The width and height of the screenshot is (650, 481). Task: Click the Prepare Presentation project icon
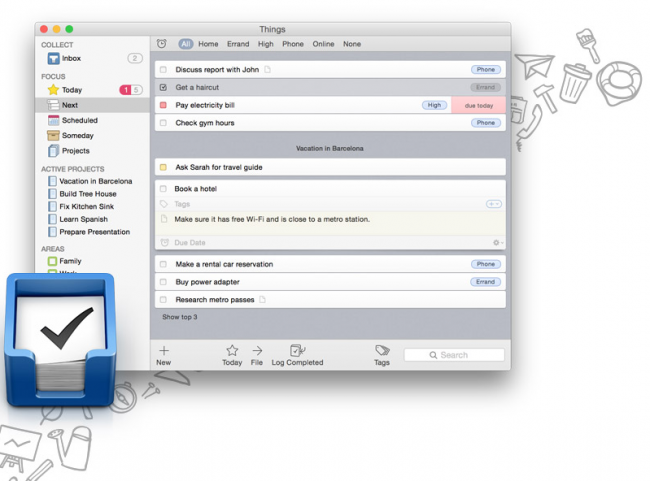(x=52, y=232)
